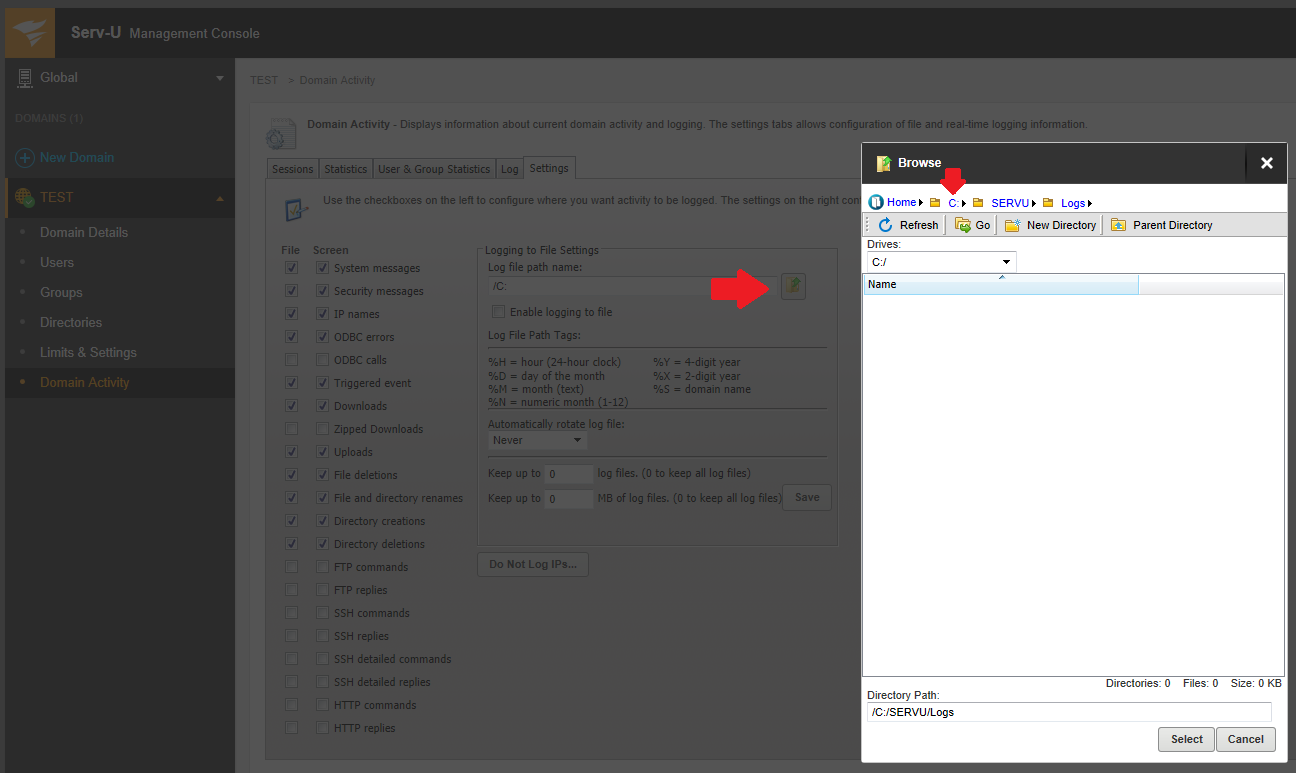Open Domain Details in sidebar
Image resolution: width=1296 pixels, height=773 pixels.
click(x=84, y=232)
